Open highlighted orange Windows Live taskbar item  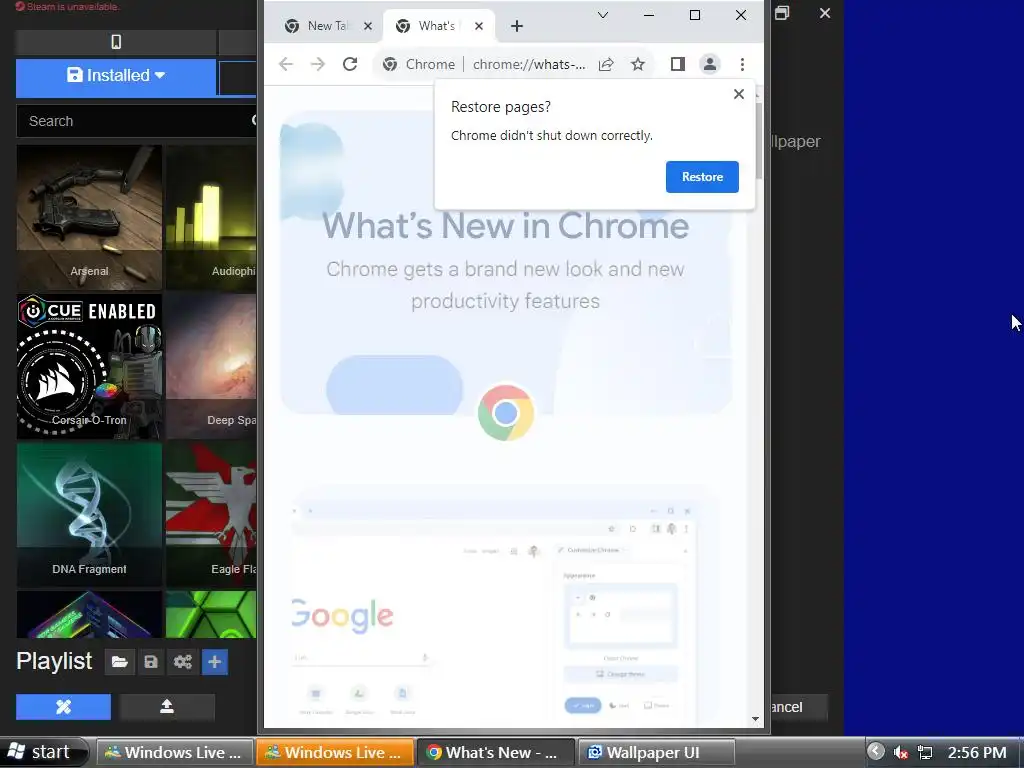pos(334,752)
